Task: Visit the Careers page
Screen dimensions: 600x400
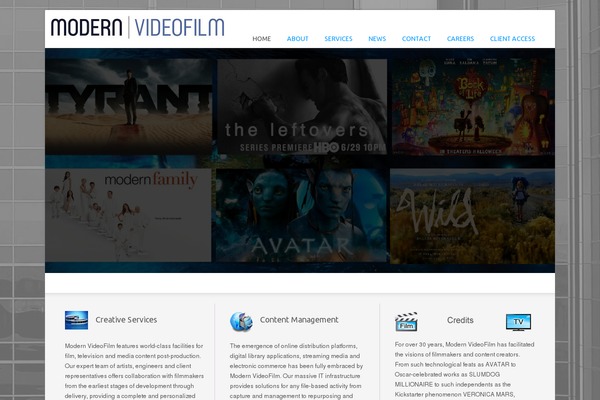Action: click(x=460, y=39)
